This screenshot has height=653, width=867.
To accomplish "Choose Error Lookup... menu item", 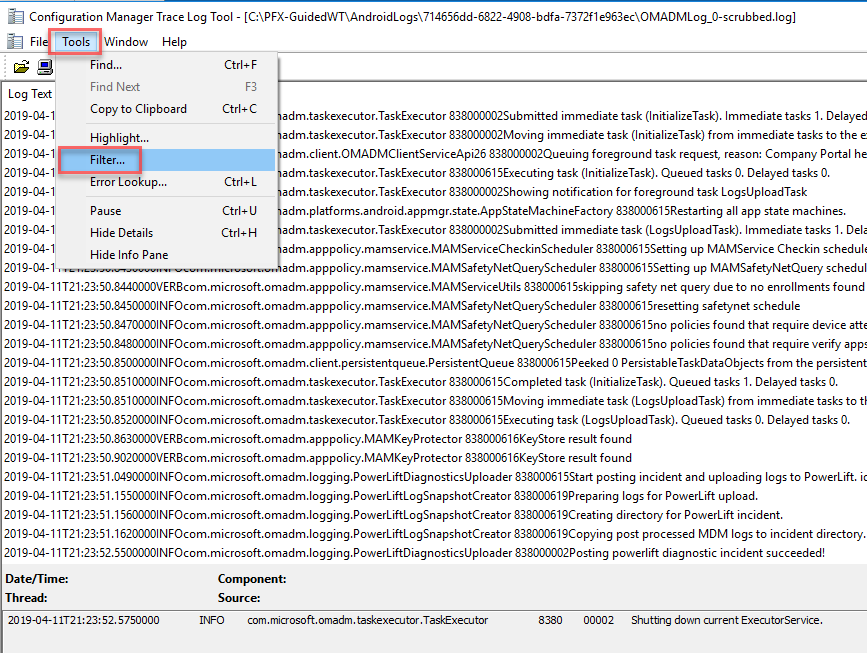I will pyautogui.click(x=166, y=182).
